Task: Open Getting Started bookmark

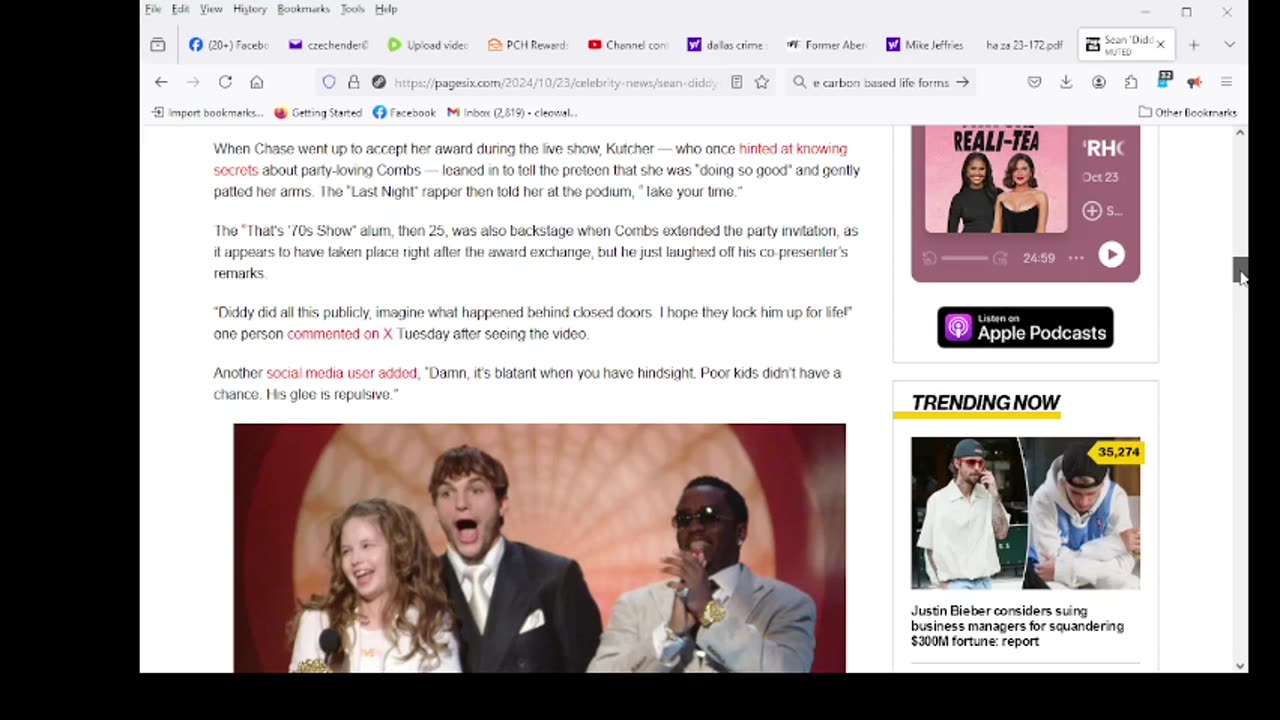Action: 318,113
